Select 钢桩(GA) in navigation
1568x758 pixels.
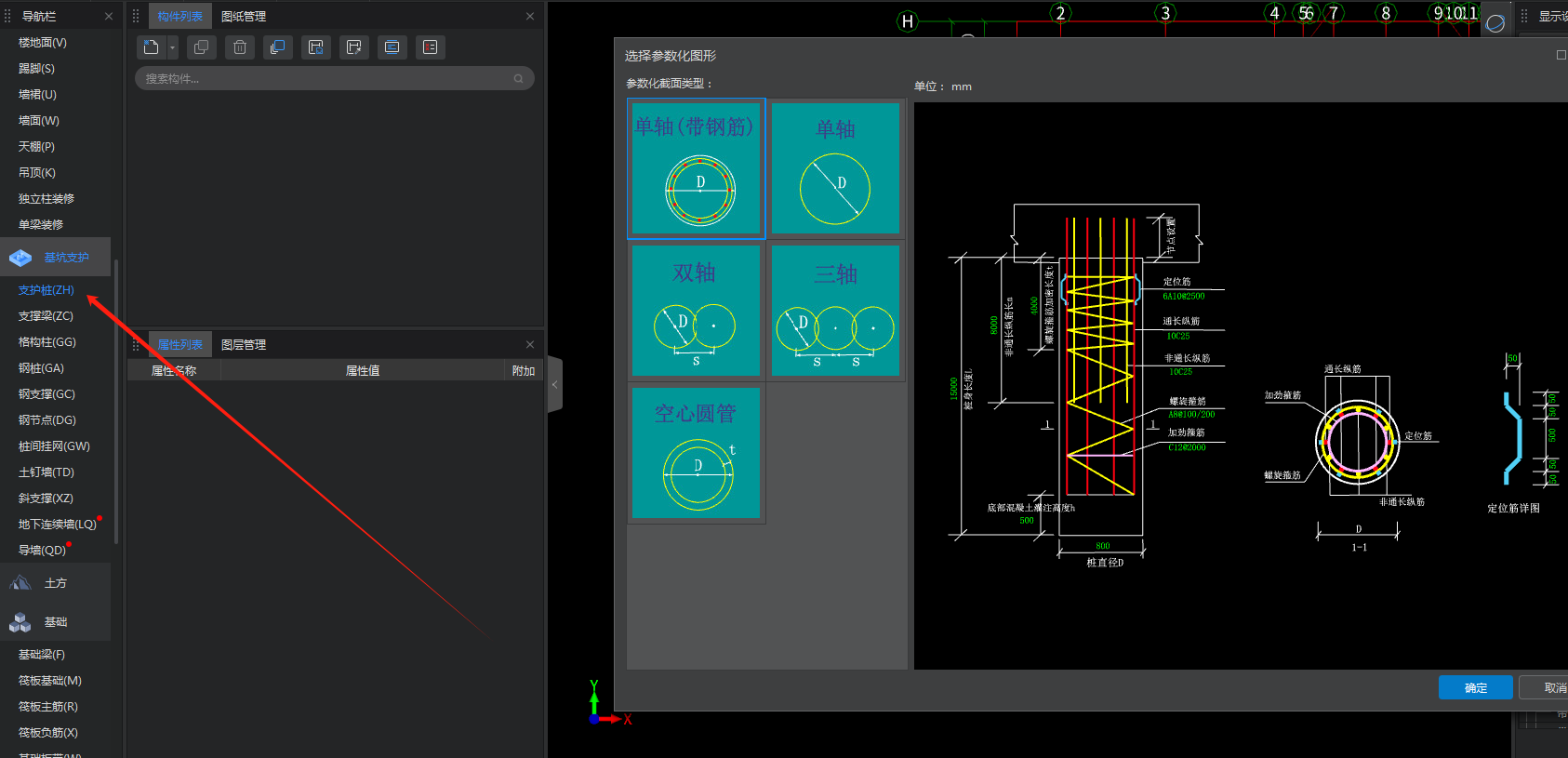tap(41, 368)
